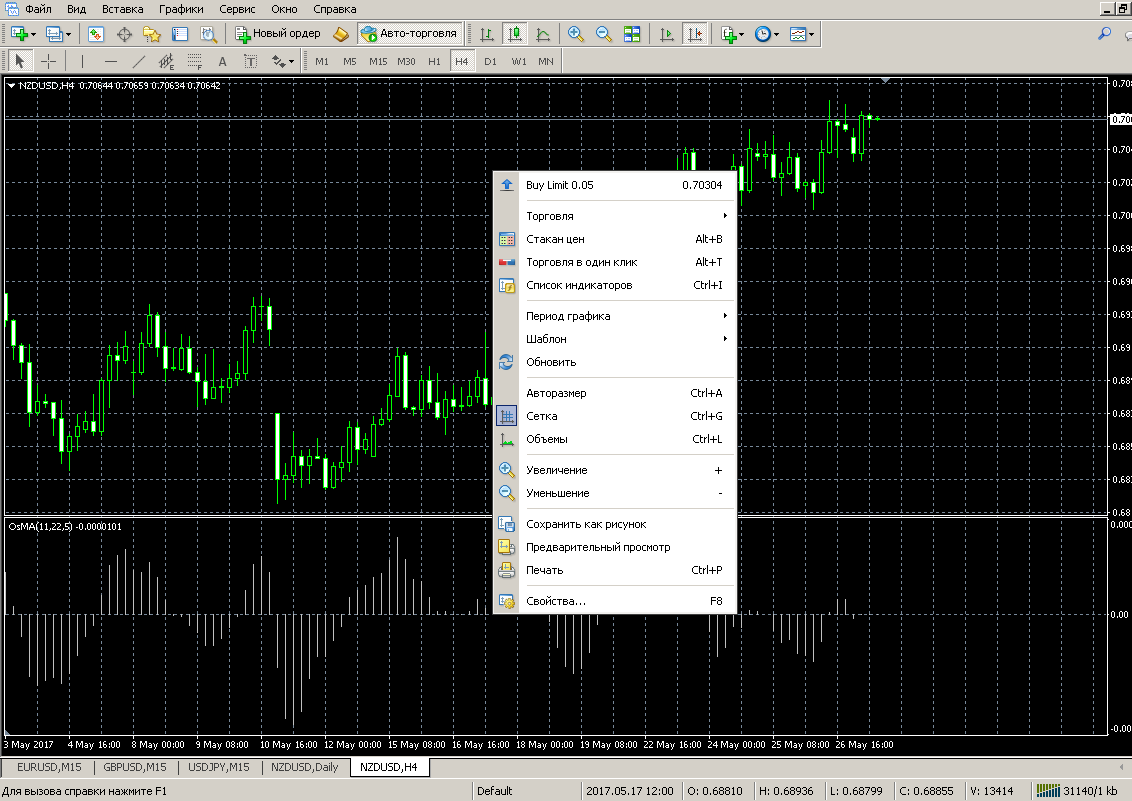Select the horizontal line drawing tool

pos(110,61)
